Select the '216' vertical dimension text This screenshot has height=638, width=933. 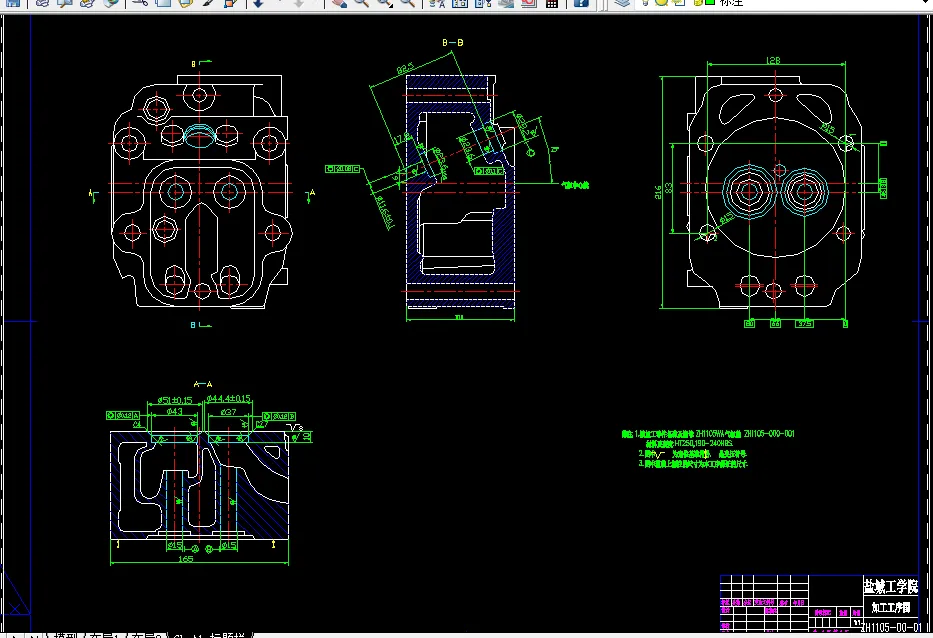tap(658, 192)
